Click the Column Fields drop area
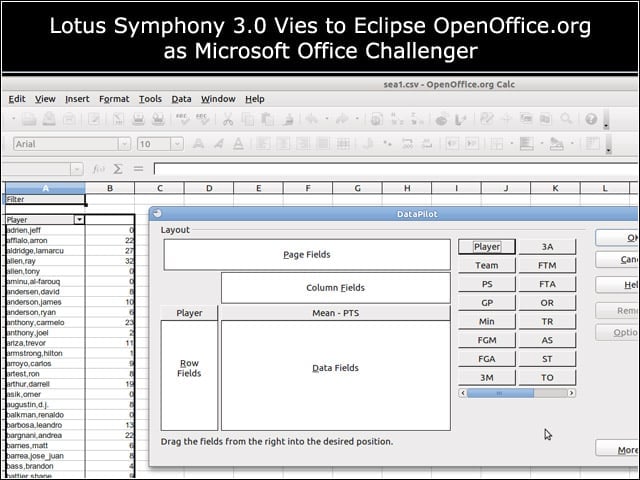 (x=336, y=288)
